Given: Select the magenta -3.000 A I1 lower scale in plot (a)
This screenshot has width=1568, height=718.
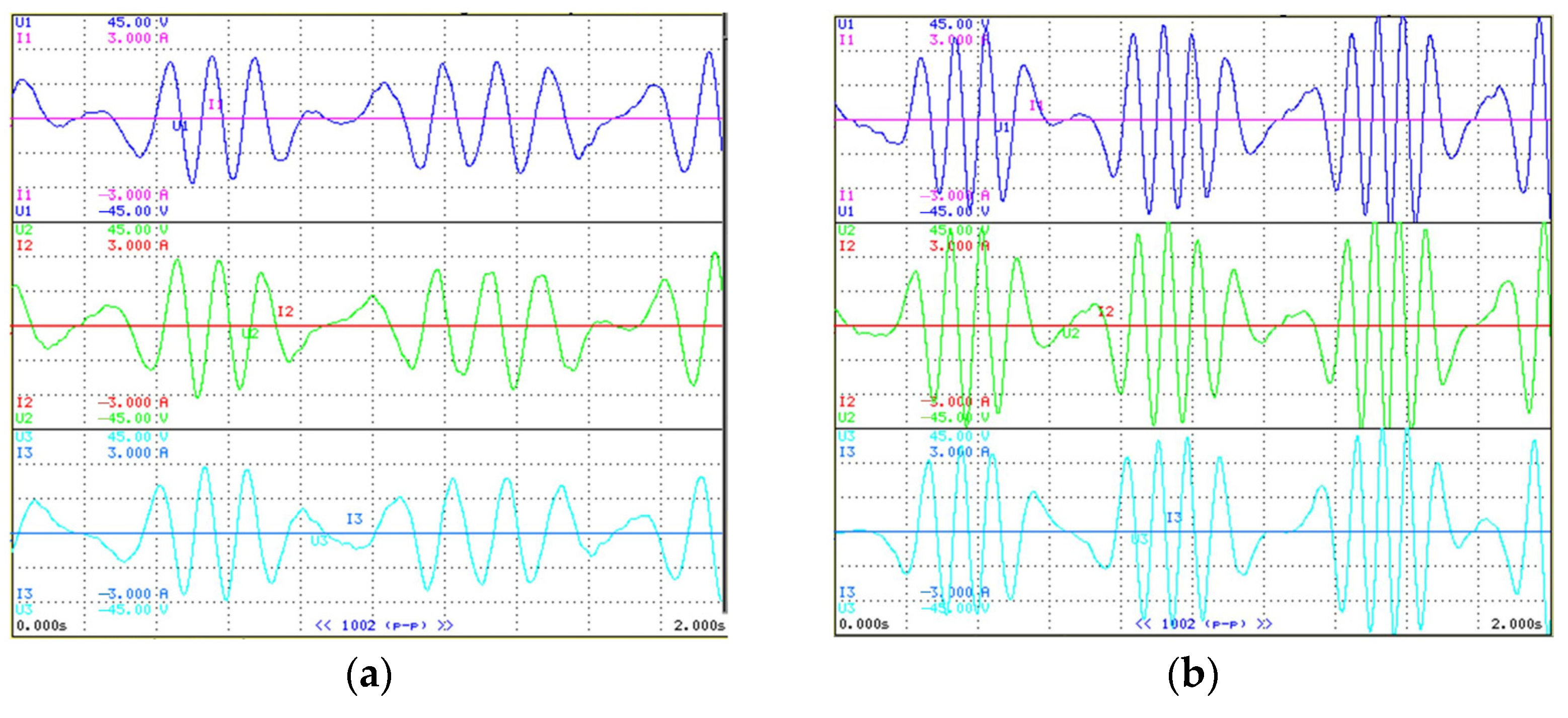Looking at the screenshot, I should (134, 195).
